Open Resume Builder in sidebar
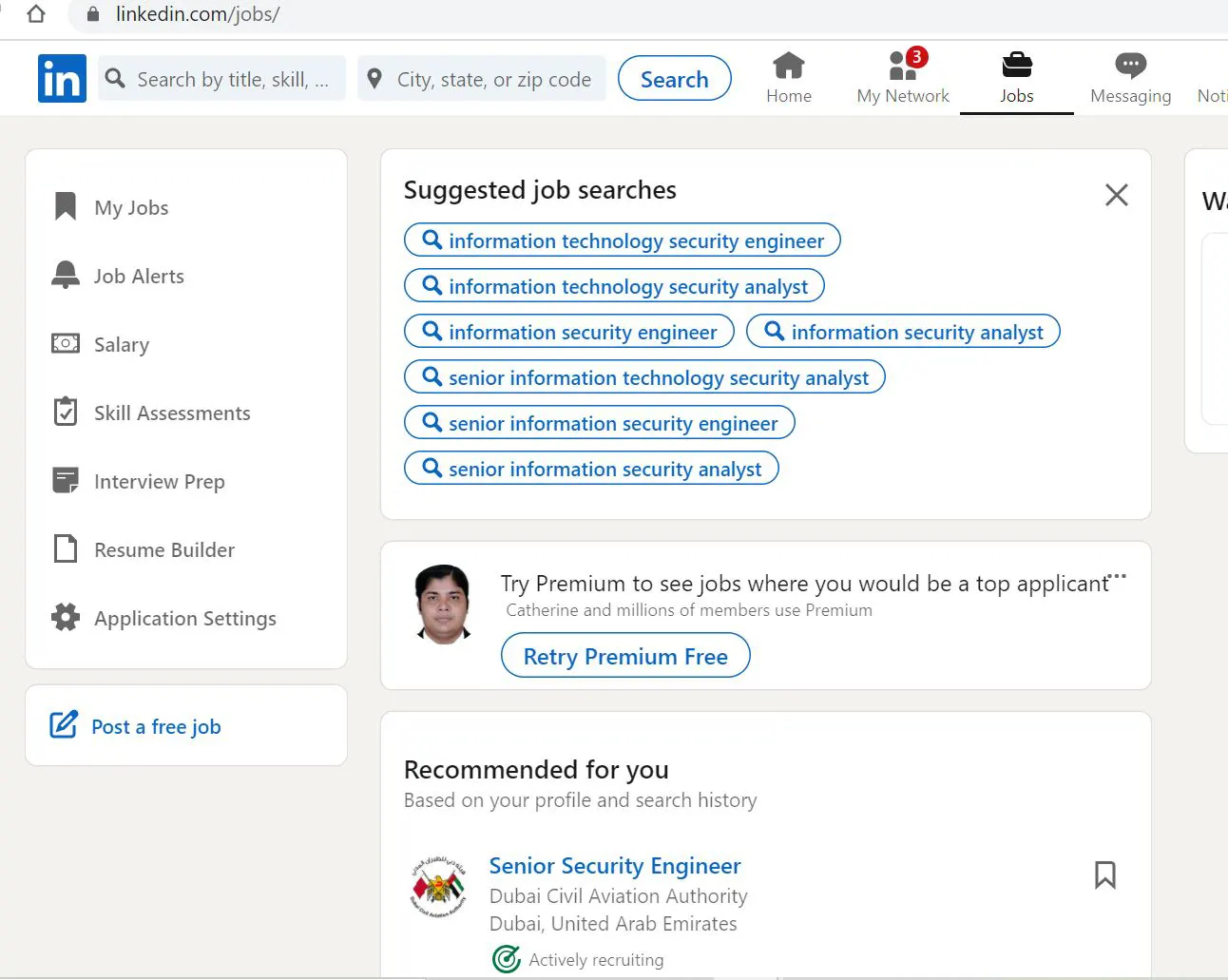The width and height of the screenshot is (1228, 980). (164, 549)
